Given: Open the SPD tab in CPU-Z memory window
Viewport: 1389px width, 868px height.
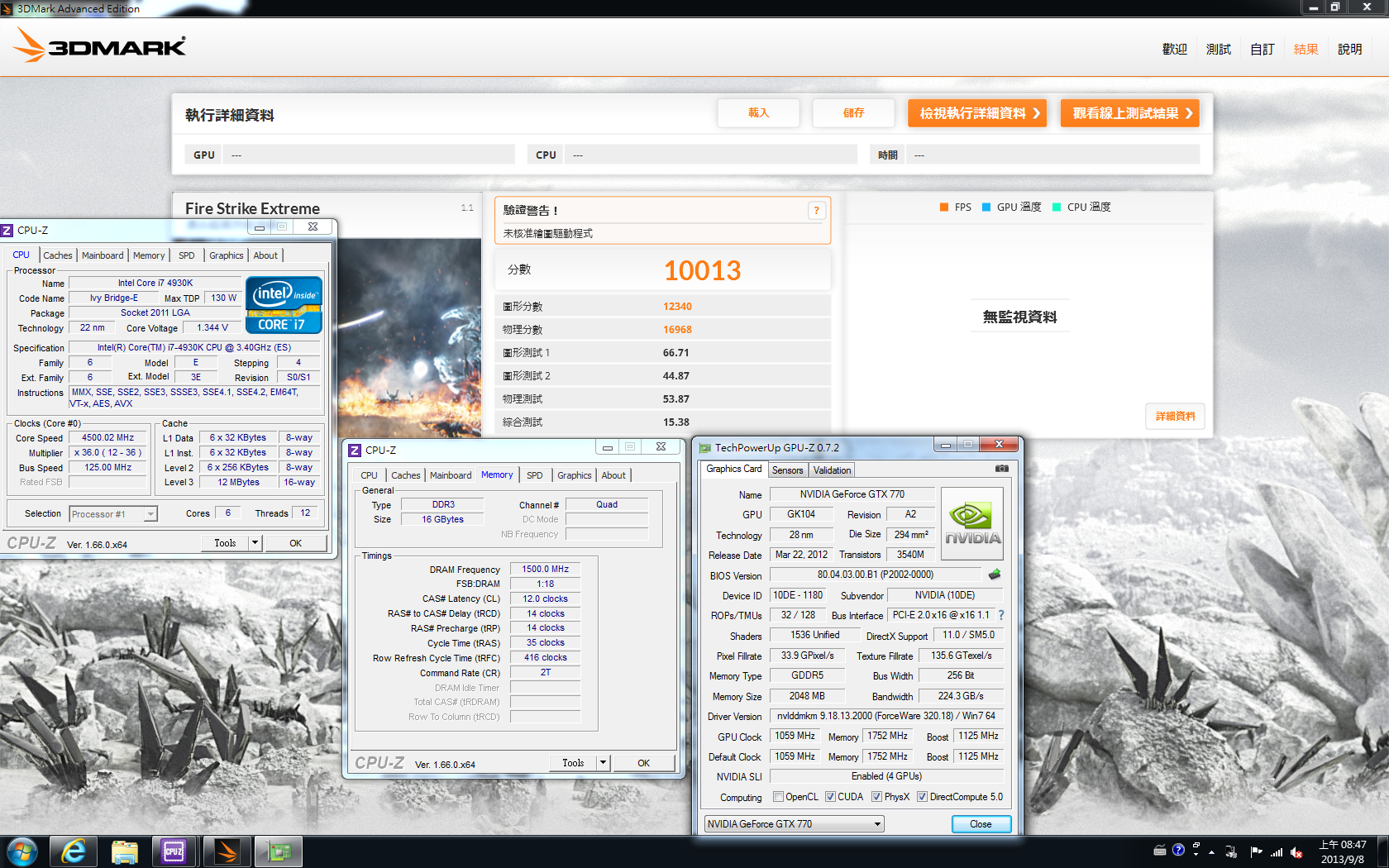Looking at the screenshot, I should pyautogui.click(x=535, y=475).
